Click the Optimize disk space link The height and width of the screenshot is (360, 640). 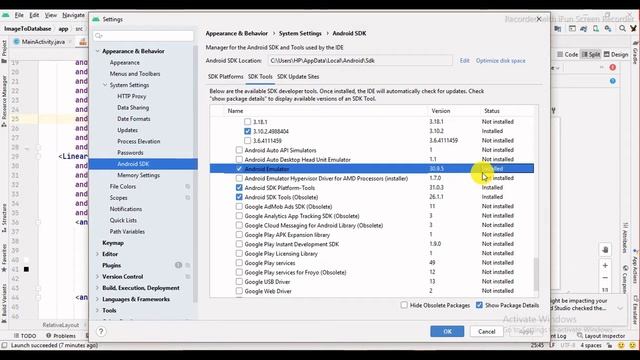500,60
